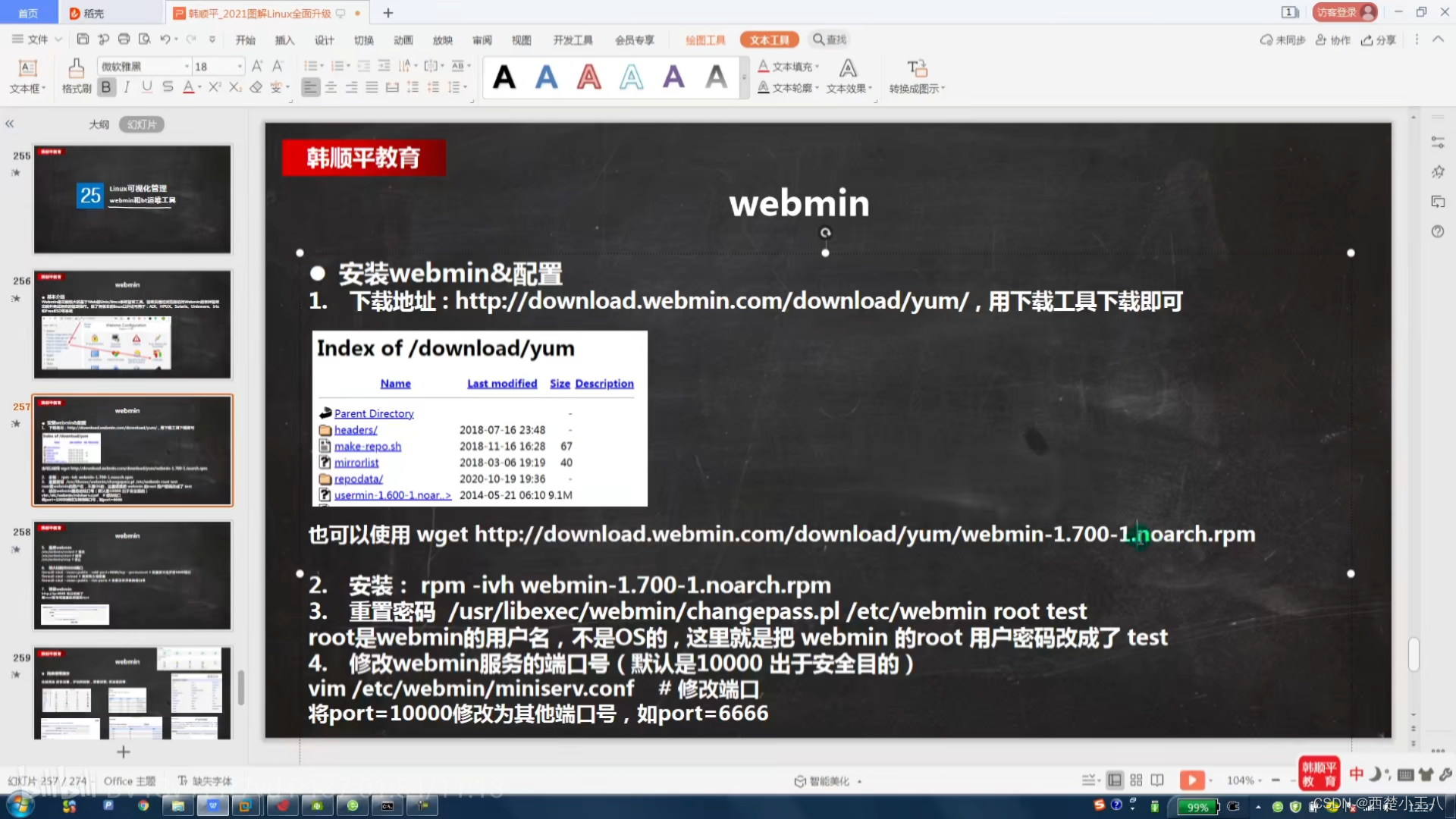The width and height of the screenshot is (1456, 819).
Task: Apply italic formatting
Action: coord(127,87)
